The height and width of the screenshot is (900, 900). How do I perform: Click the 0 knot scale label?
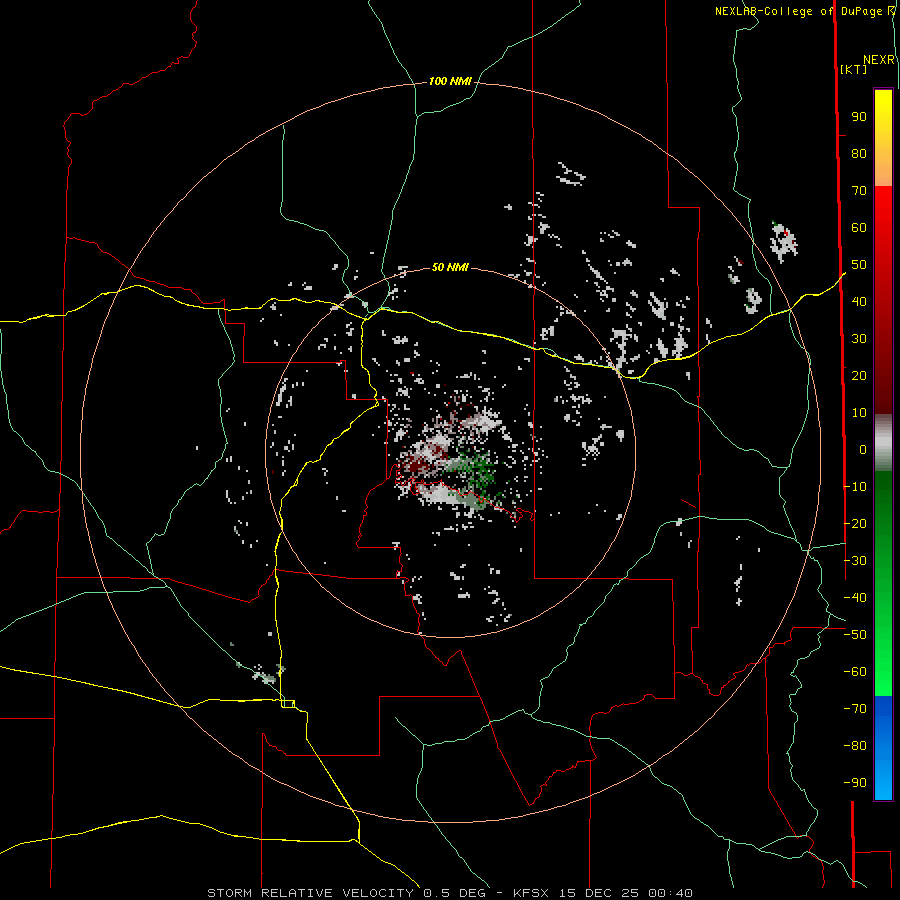click(x=863, y=450)
